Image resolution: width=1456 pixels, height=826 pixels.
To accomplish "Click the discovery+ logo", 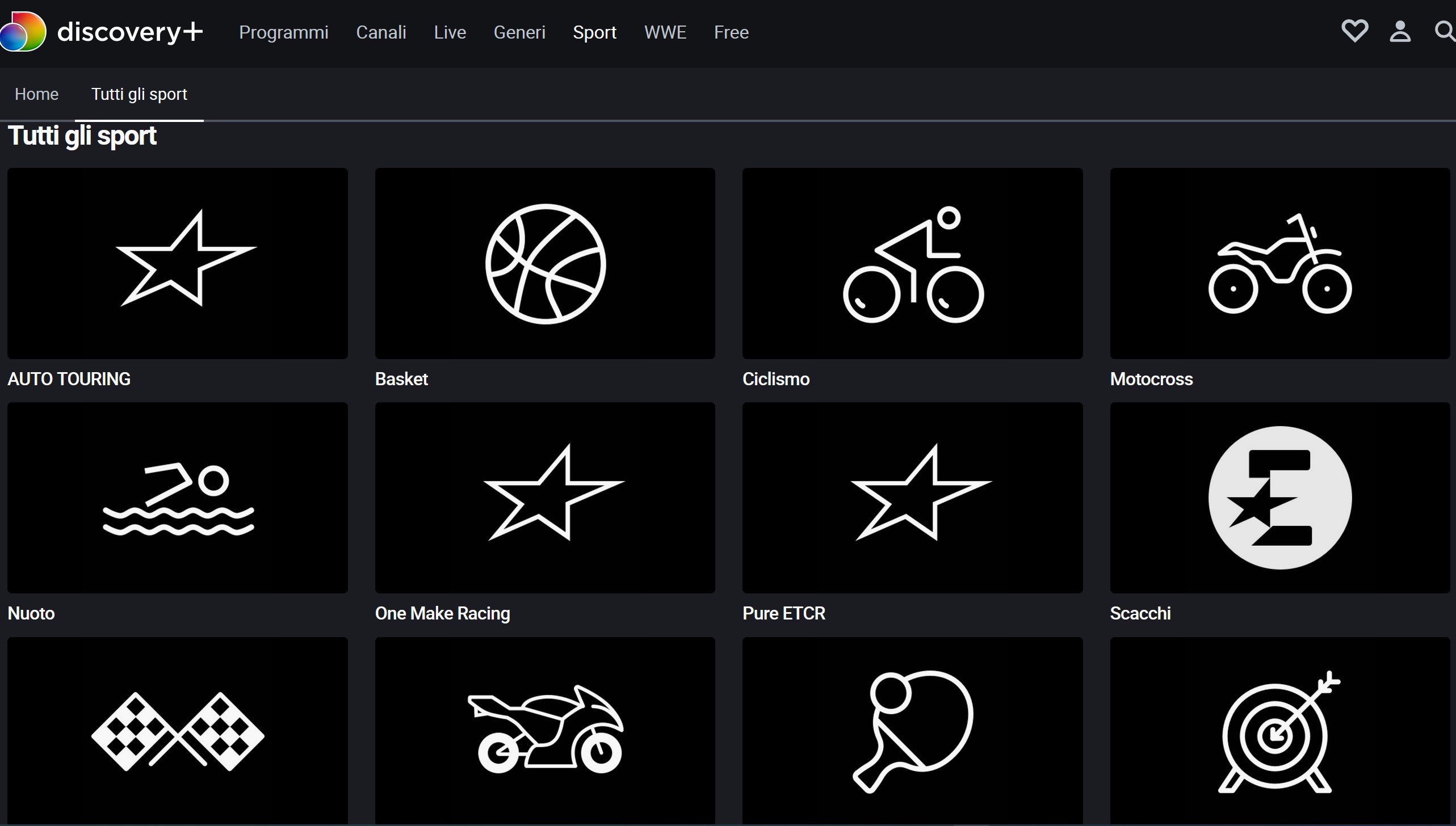I will click(102, 31).
